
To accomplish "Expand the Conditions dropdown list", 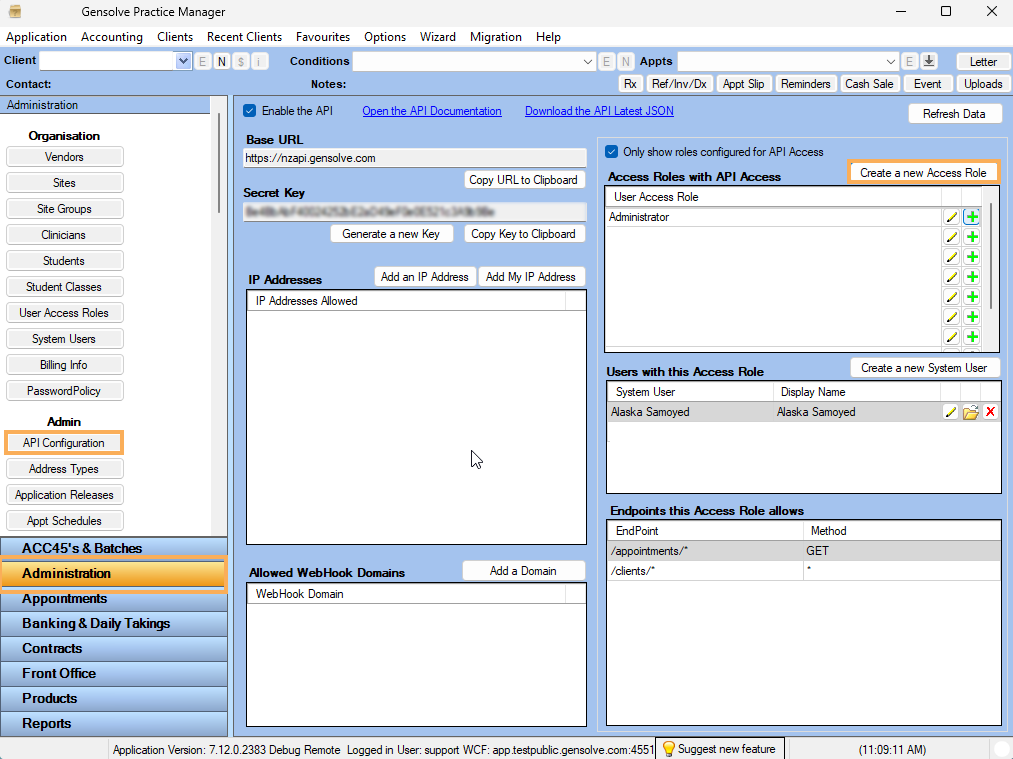I will point(588,60).
